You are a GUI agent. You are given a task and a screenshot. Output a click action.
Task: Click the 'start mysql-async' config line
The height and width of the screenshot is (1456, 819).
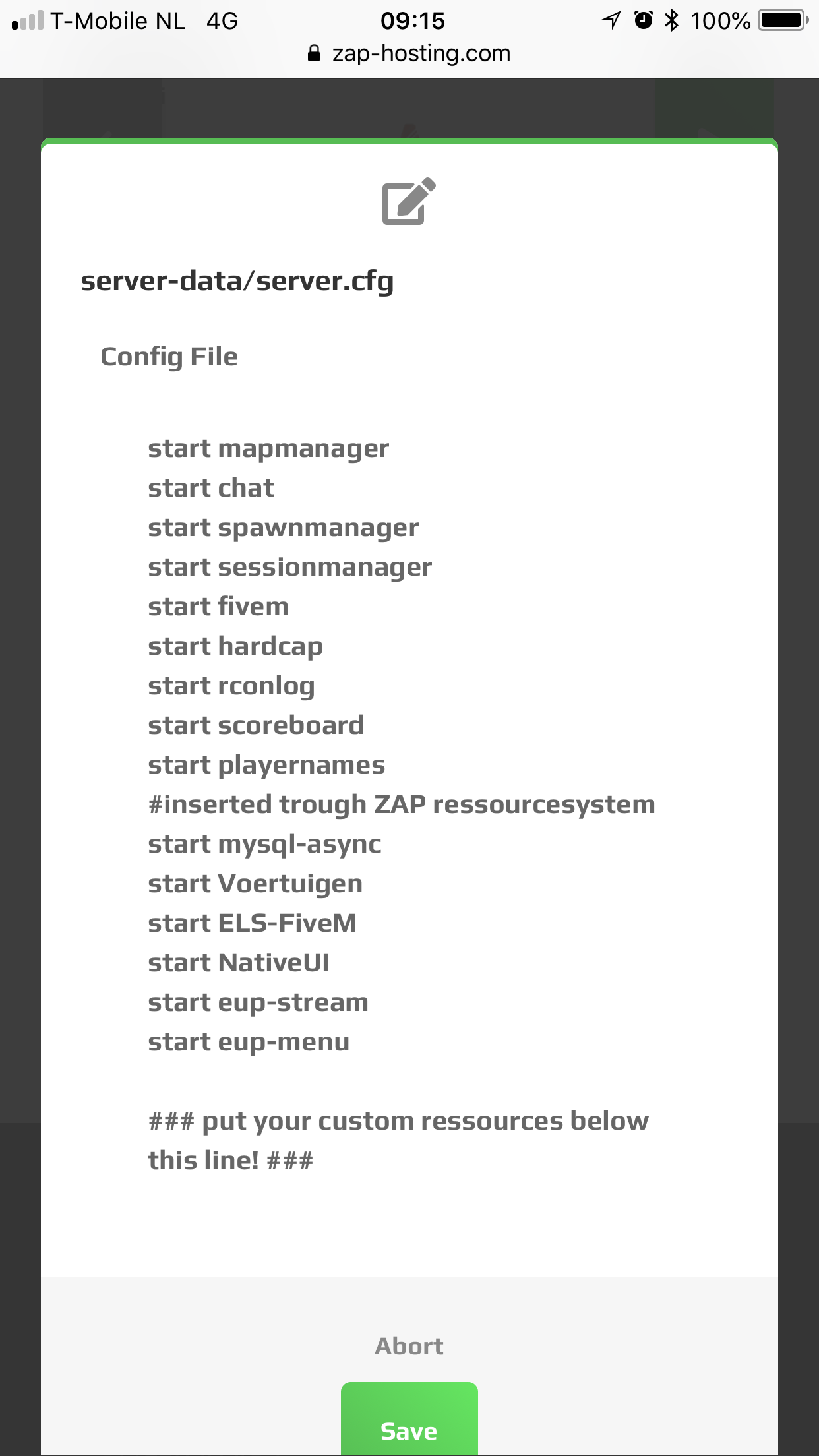pos(264,844)
